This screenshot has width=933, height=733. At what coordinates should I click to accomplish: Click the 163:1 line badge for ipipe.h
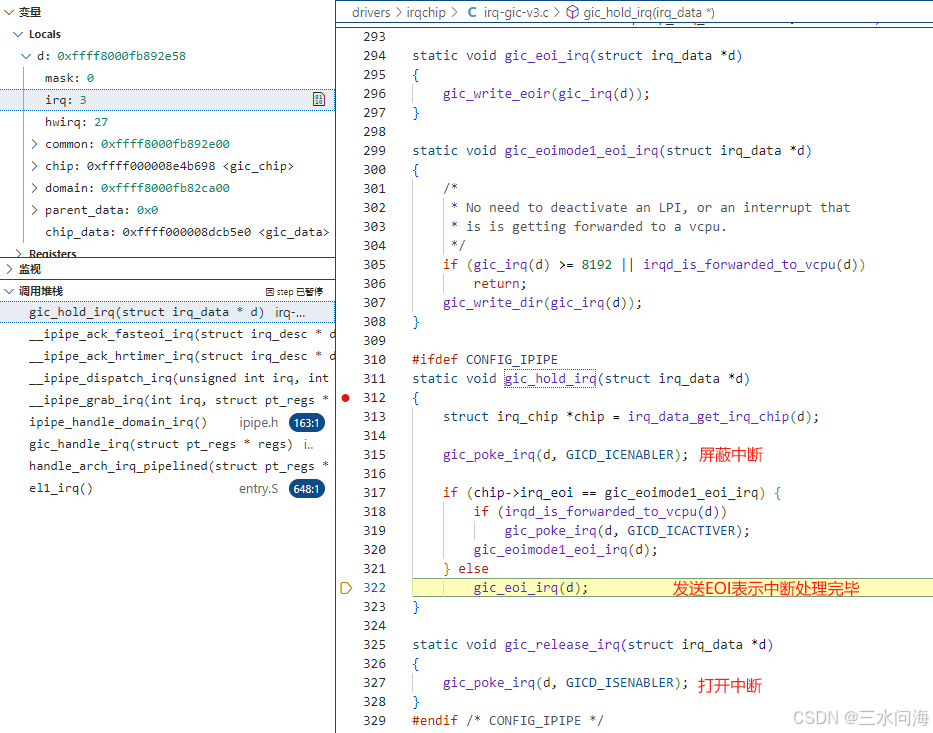306,423
